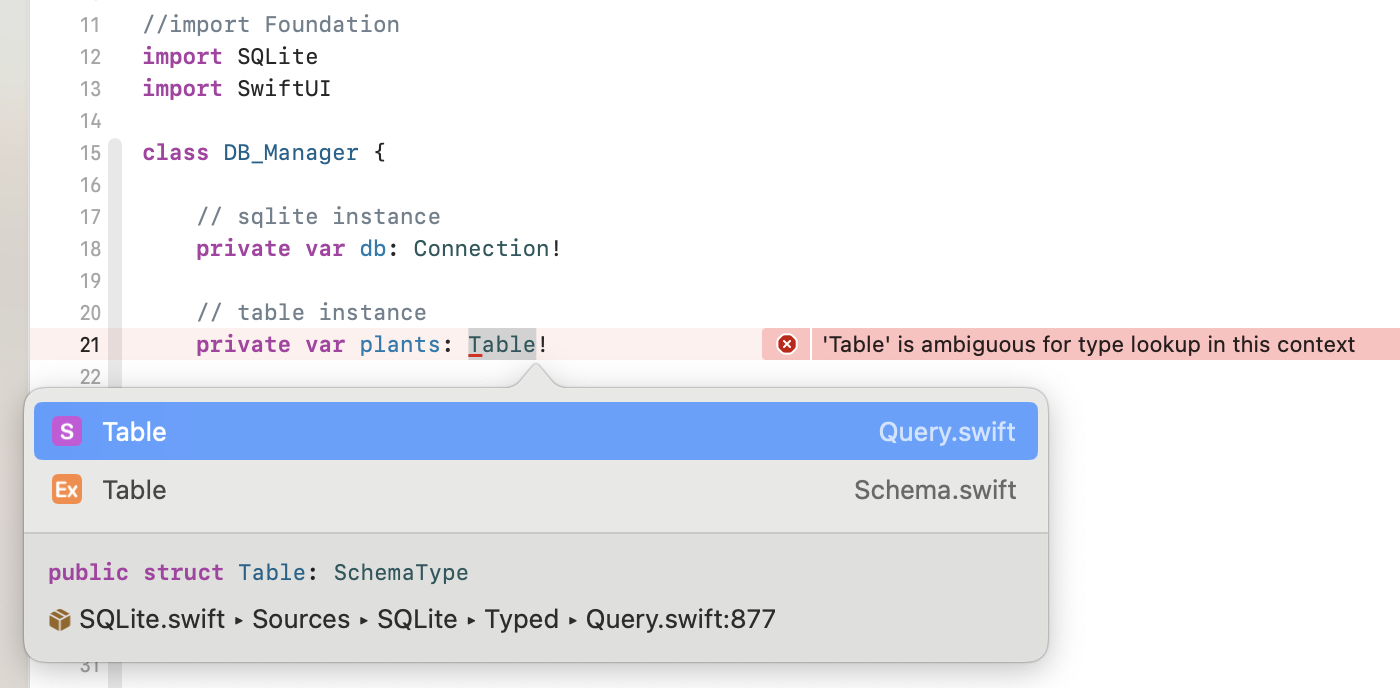Select the purple struct 'S' Table icon
Viewport: 1400px width, 688px height.
click(66, 431)
